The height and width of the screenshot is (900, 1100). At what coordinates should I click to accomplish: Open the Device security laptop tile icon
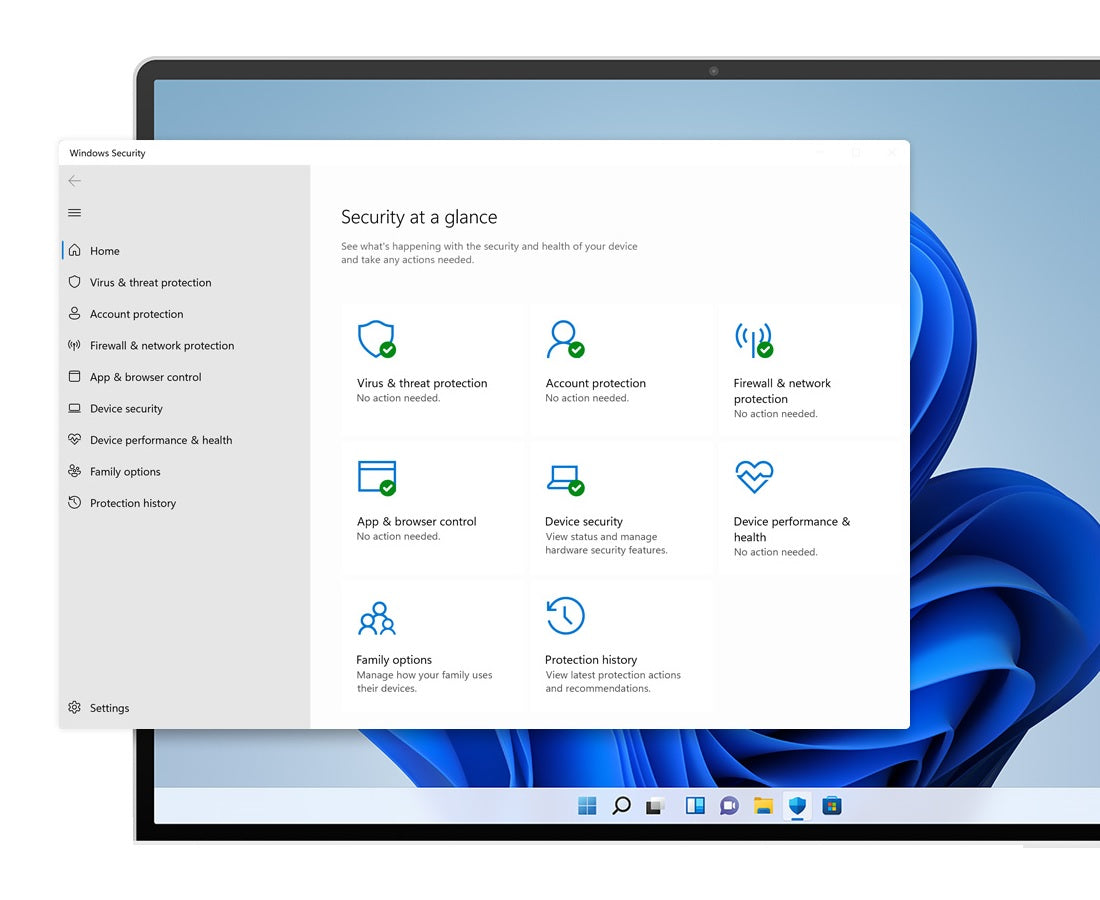pos(564,478)
